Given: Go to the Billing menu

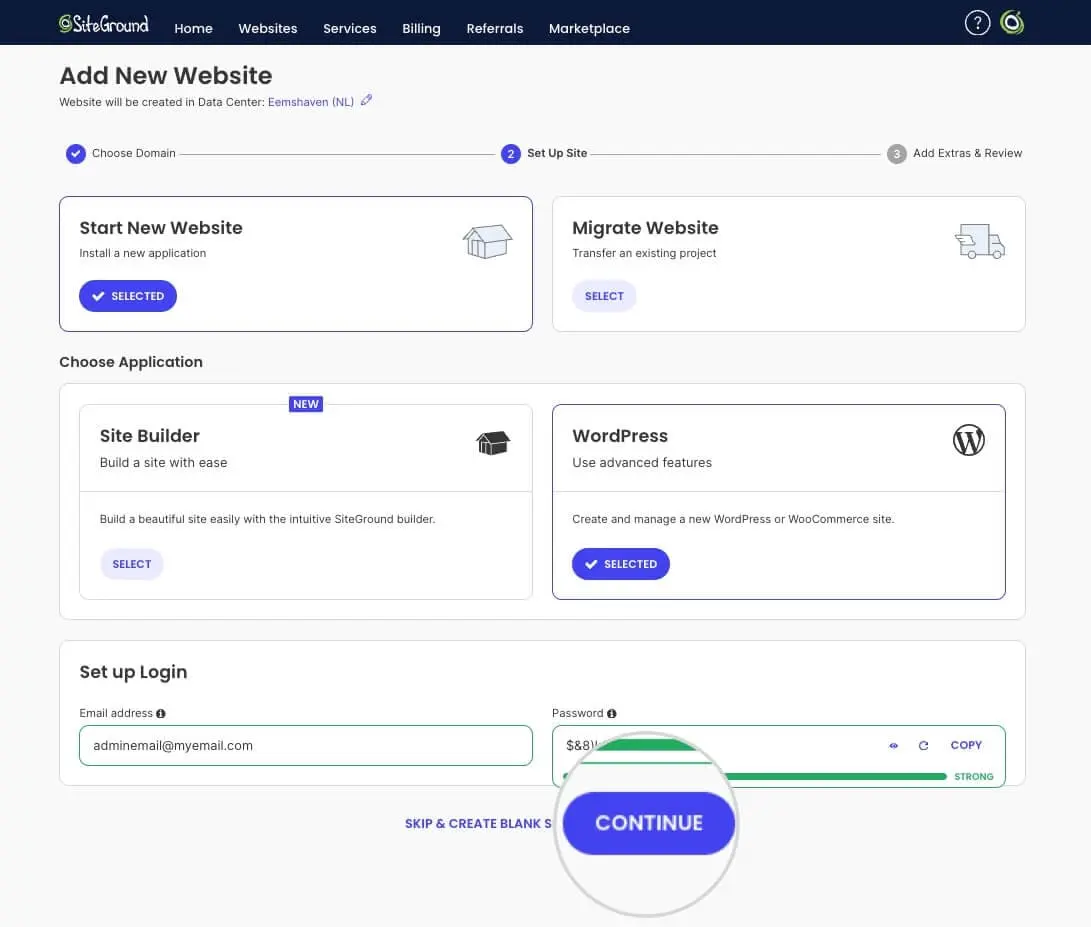Looking at the screenshot, I should [x=421, y=28].
